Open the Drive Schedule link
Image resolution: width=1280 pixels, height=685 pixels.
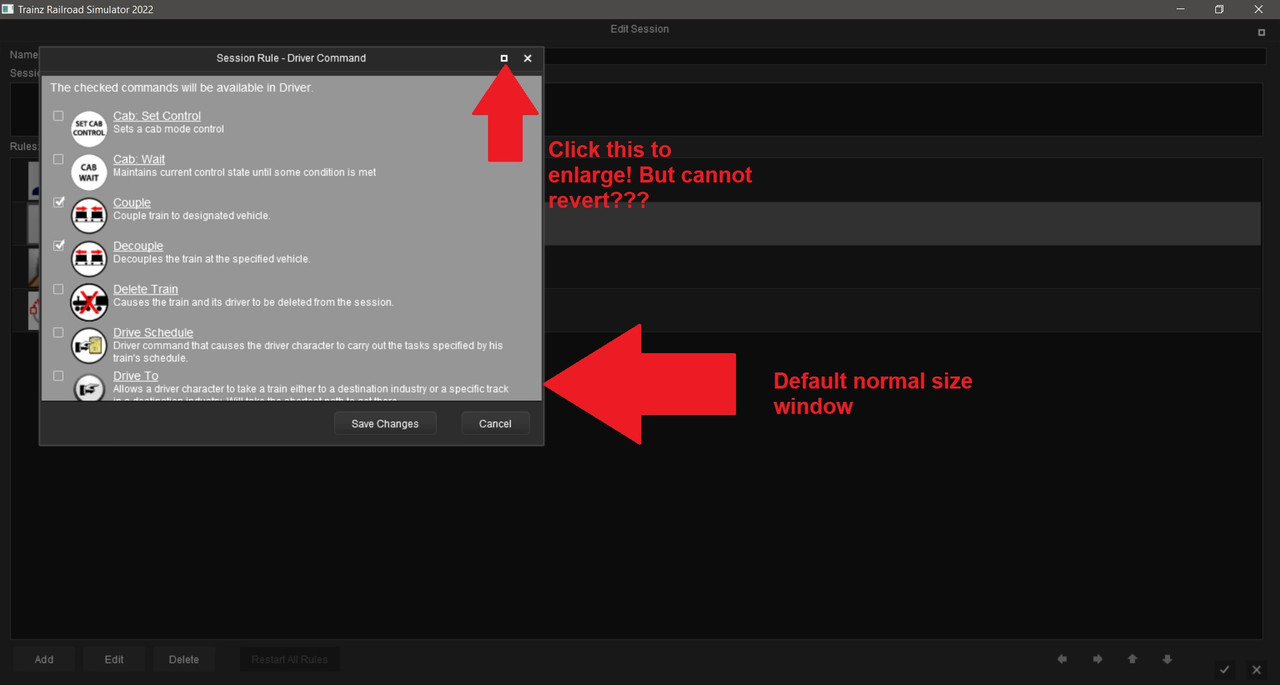pyautogui.click(x=153, y=333)
